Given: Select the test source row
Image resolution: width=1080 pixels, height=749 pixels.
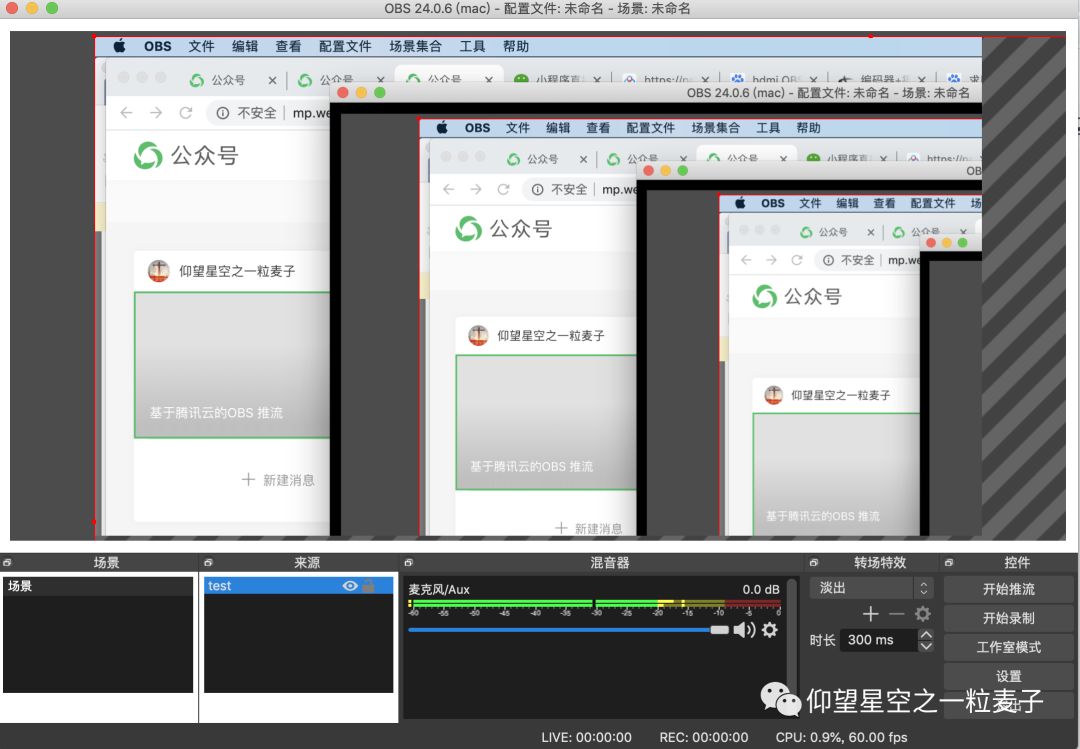Looking at the screenshot, I should coord(298,586).
